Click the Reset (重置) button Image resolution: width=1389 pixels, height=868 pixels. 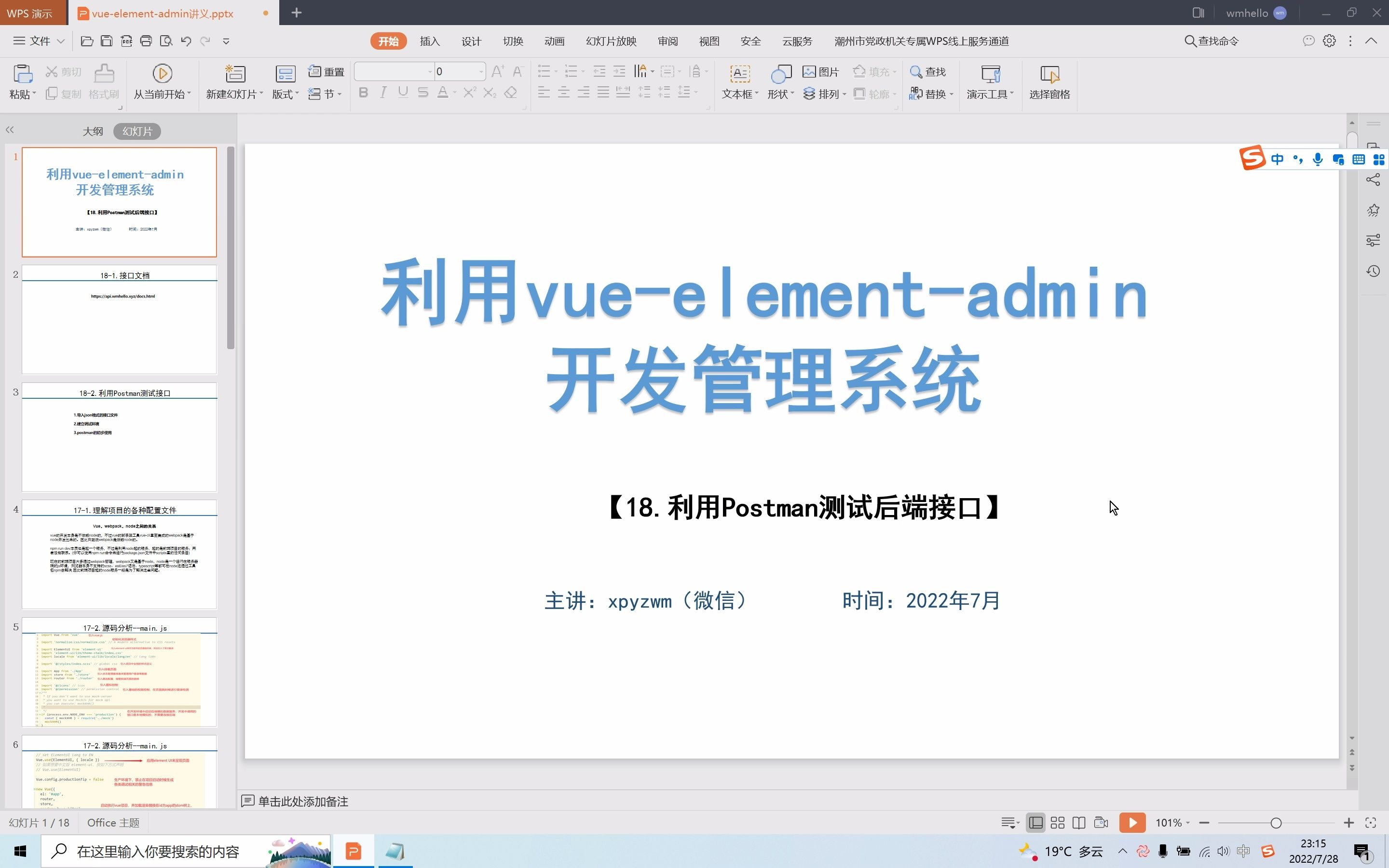[326, 72]
